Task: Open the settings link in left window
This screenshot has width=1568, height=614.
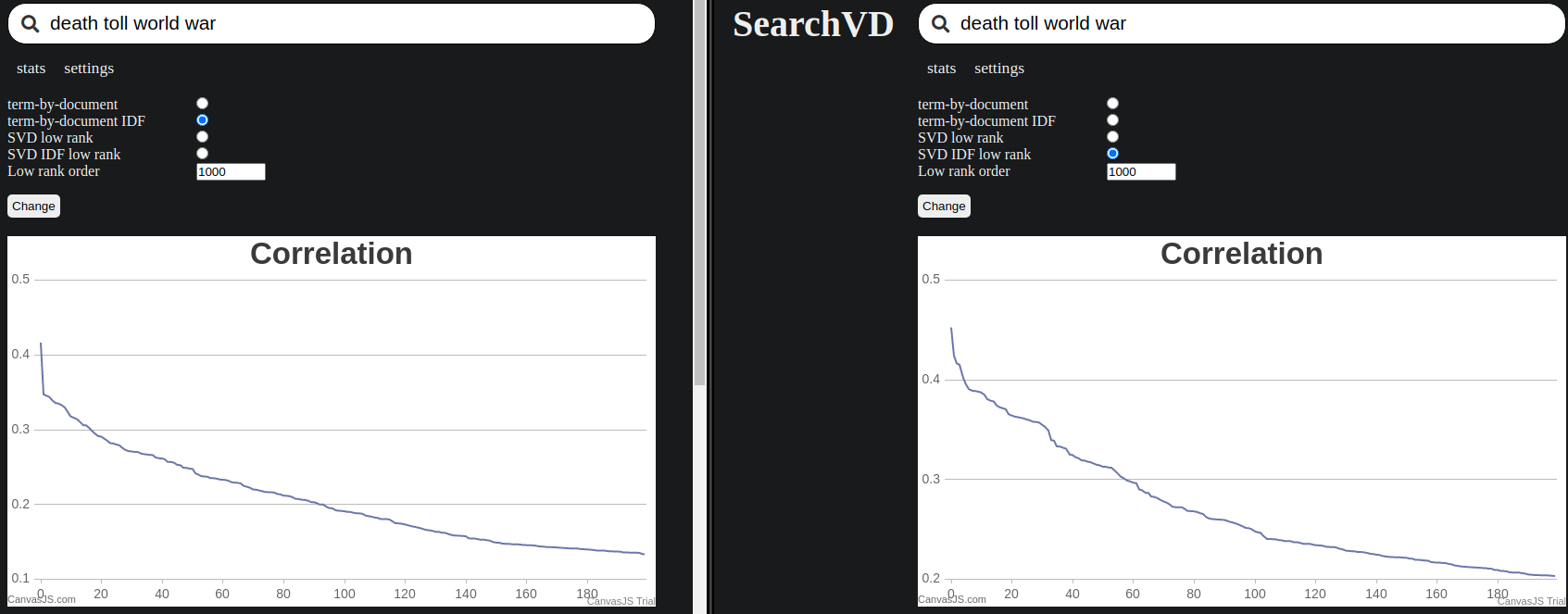Action: click(89, 69)
